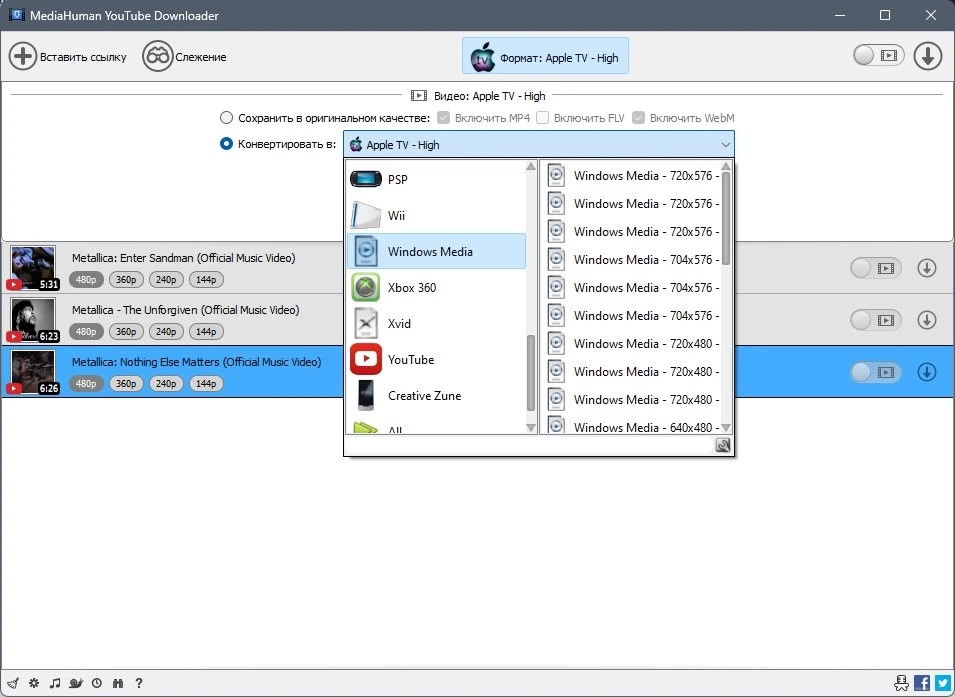The height and width of the screenshot is (697, 955).
Task: Select Windows Media 640x480 preset
Action: (x=630, y=426)
